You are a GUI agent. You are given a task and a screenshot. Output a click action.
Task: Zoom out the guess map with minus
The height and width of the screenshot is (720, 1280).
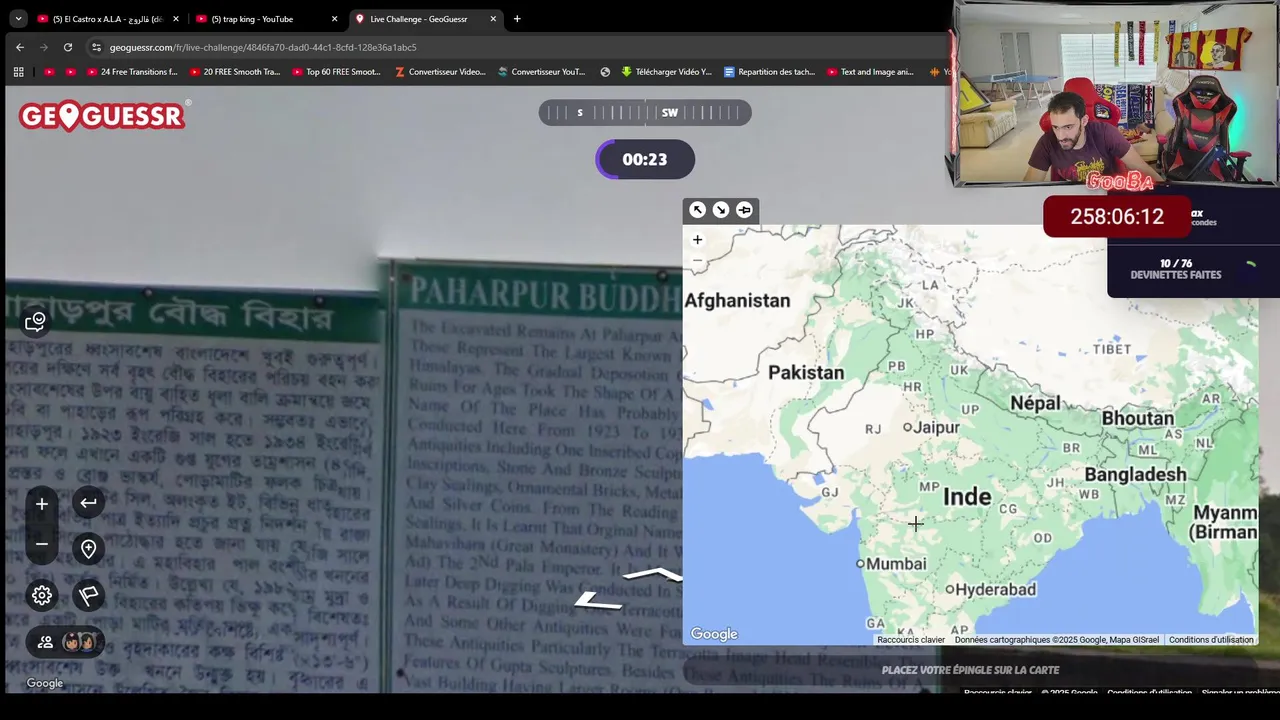(697, 261)
